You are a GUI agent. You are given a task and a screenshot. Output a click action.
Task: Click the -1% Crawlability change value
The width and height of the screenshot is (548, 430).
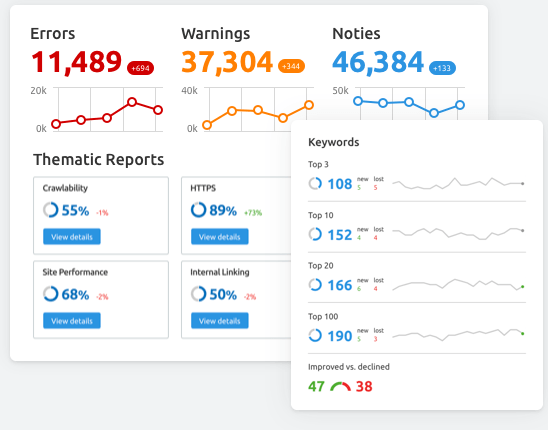point(102,213)
